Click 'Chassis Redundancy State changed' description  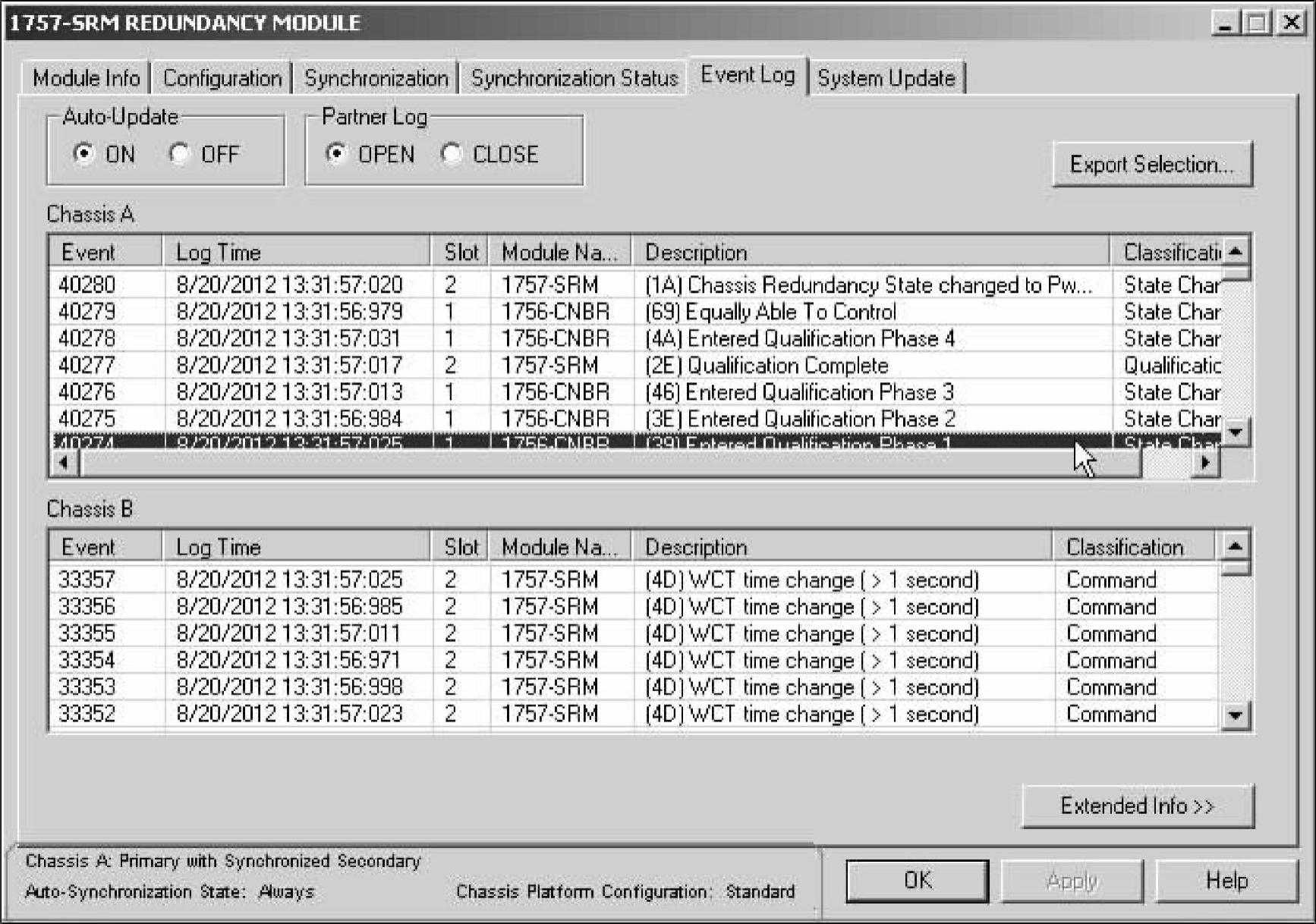(x=869, y=285)
